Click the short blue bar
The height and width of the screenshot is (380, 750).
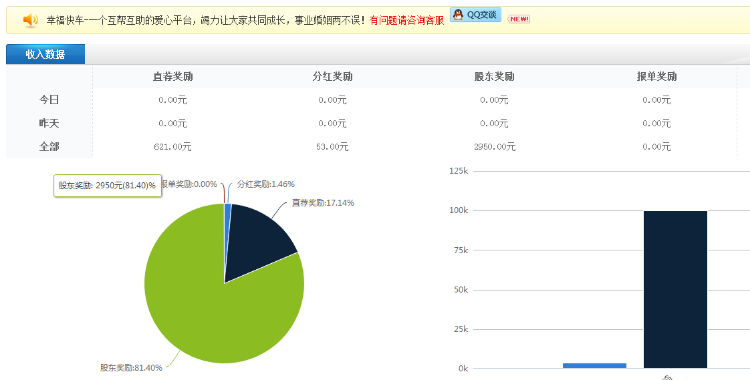click(595, 366)
